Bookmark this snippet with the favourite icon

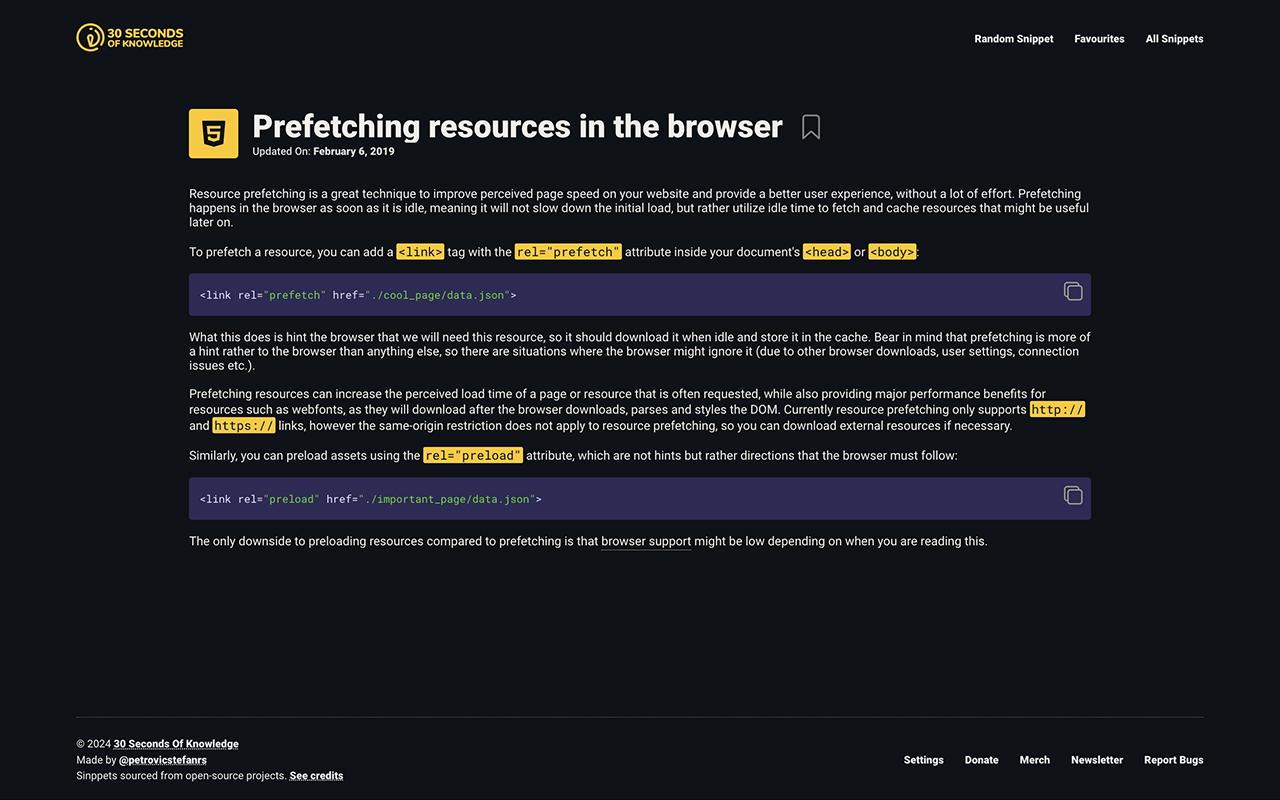coord(811,127)
